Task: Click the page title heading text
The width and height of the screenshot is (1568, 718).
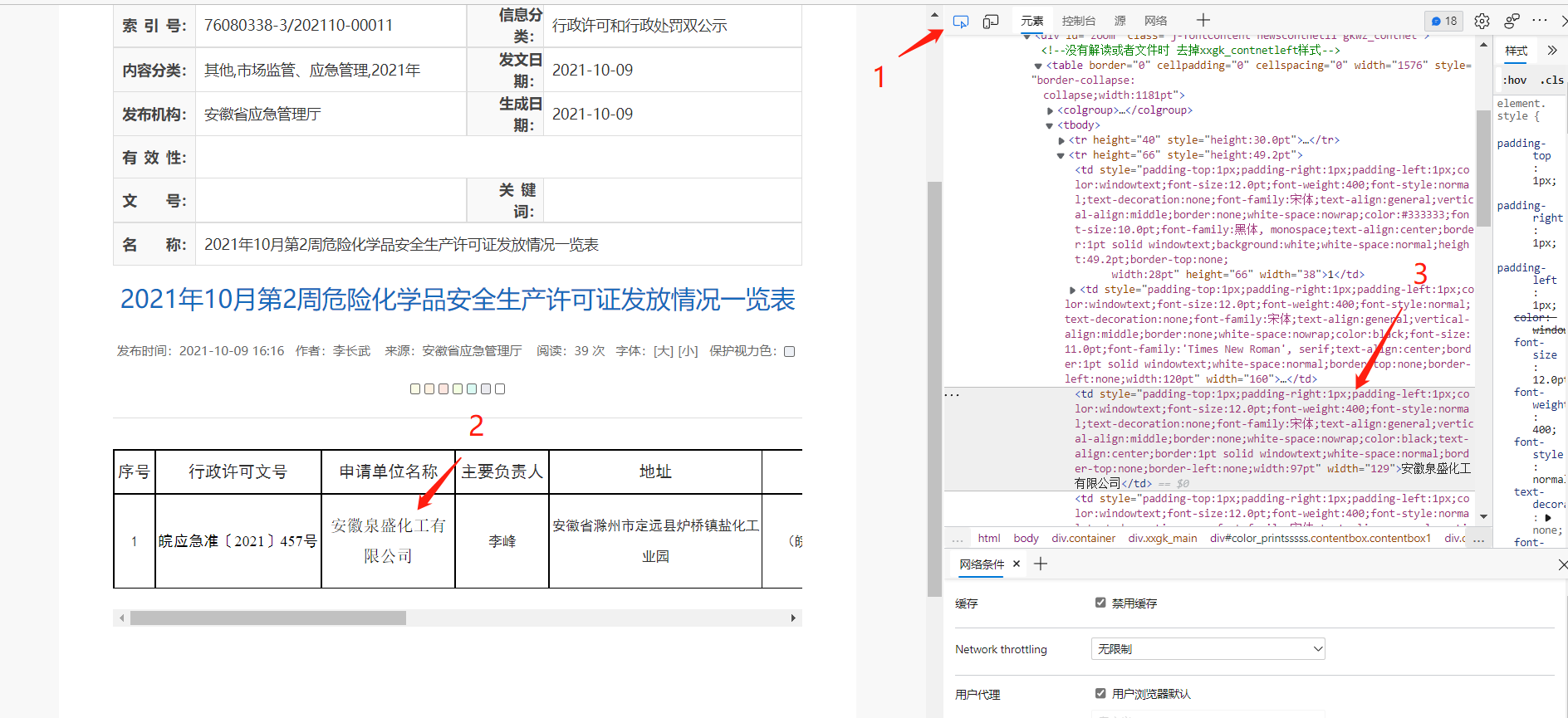Action: (x=458, y=300)
